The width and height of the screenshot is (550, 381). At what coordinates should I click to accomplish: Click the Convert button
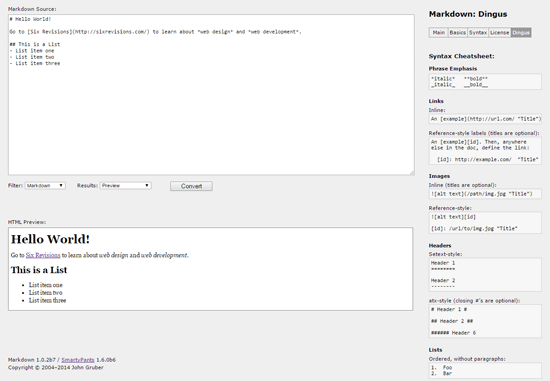point(191,186)
